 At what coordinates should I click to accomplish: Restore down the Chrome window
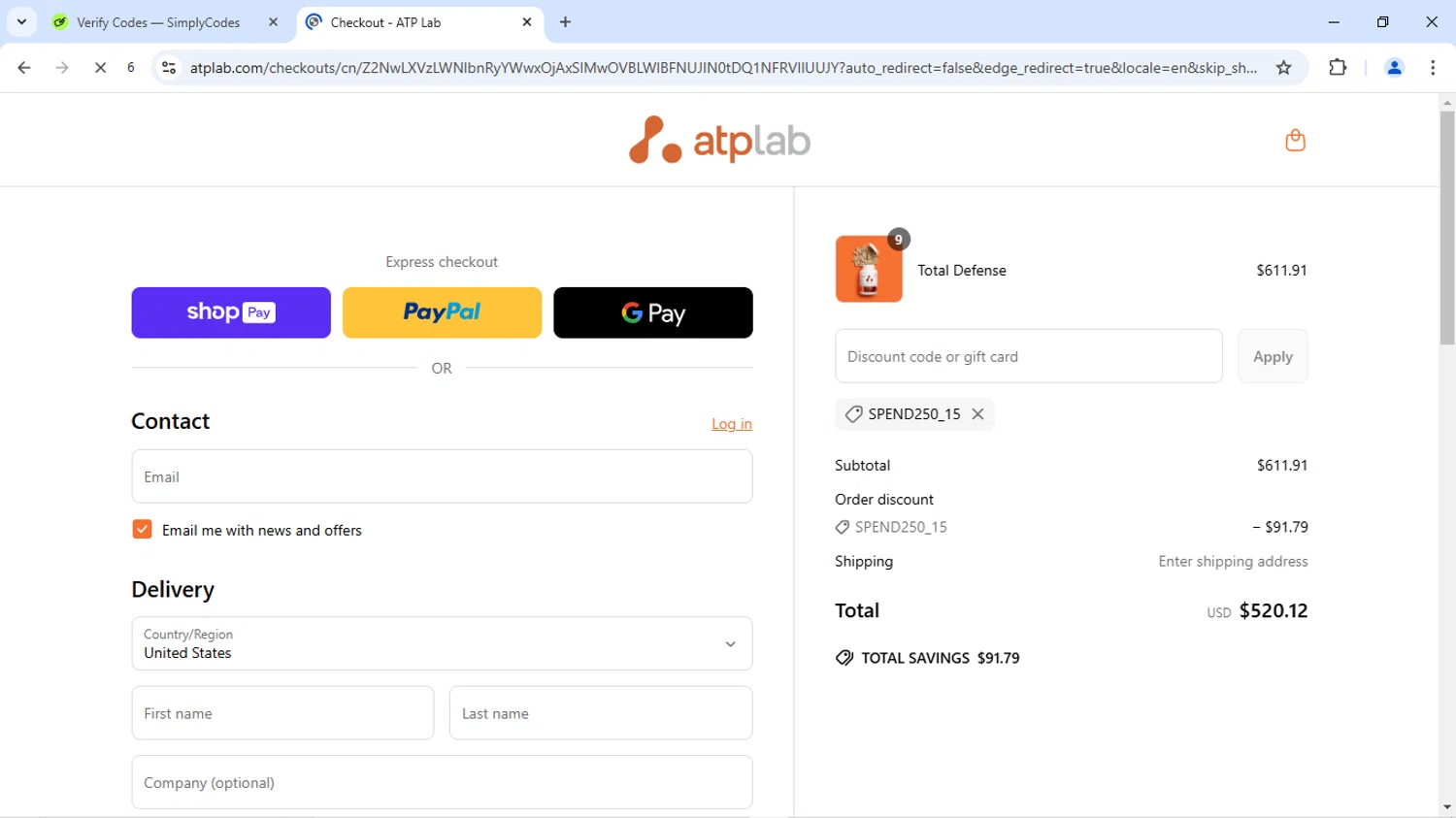tap(1382, 21)
